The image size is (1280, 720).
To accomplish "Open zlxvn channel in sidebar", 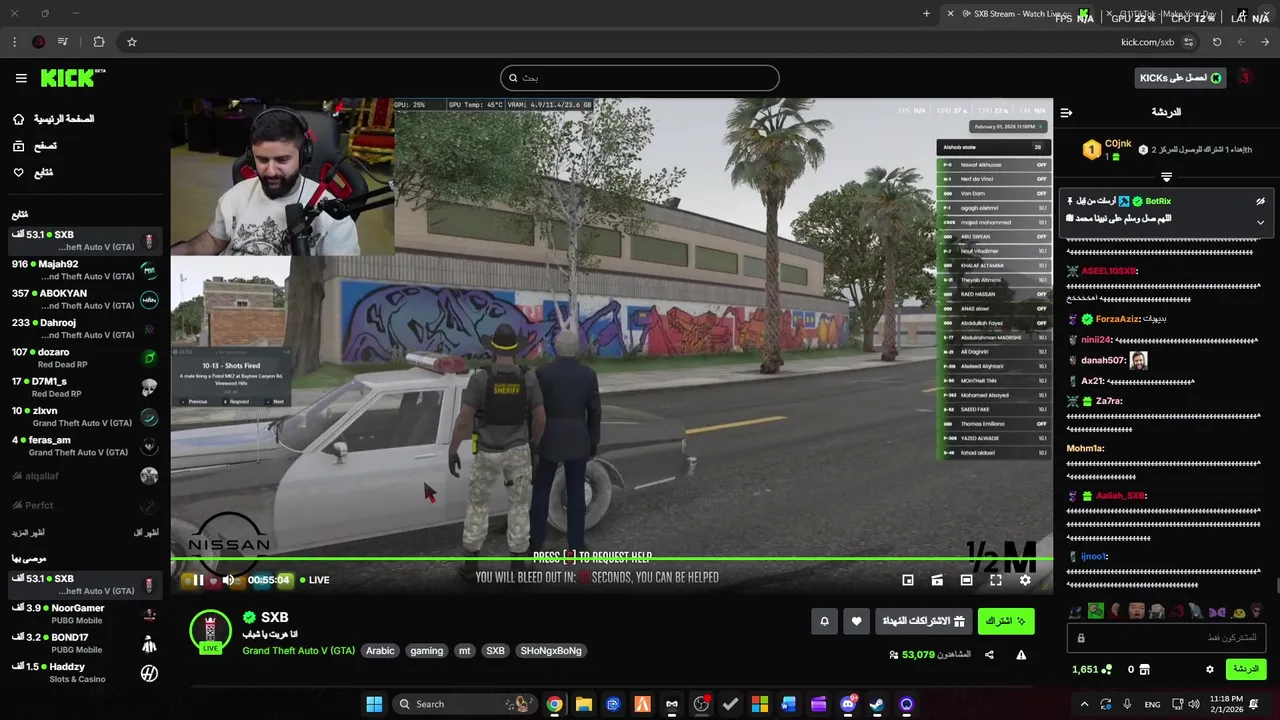I will [85, 417].
